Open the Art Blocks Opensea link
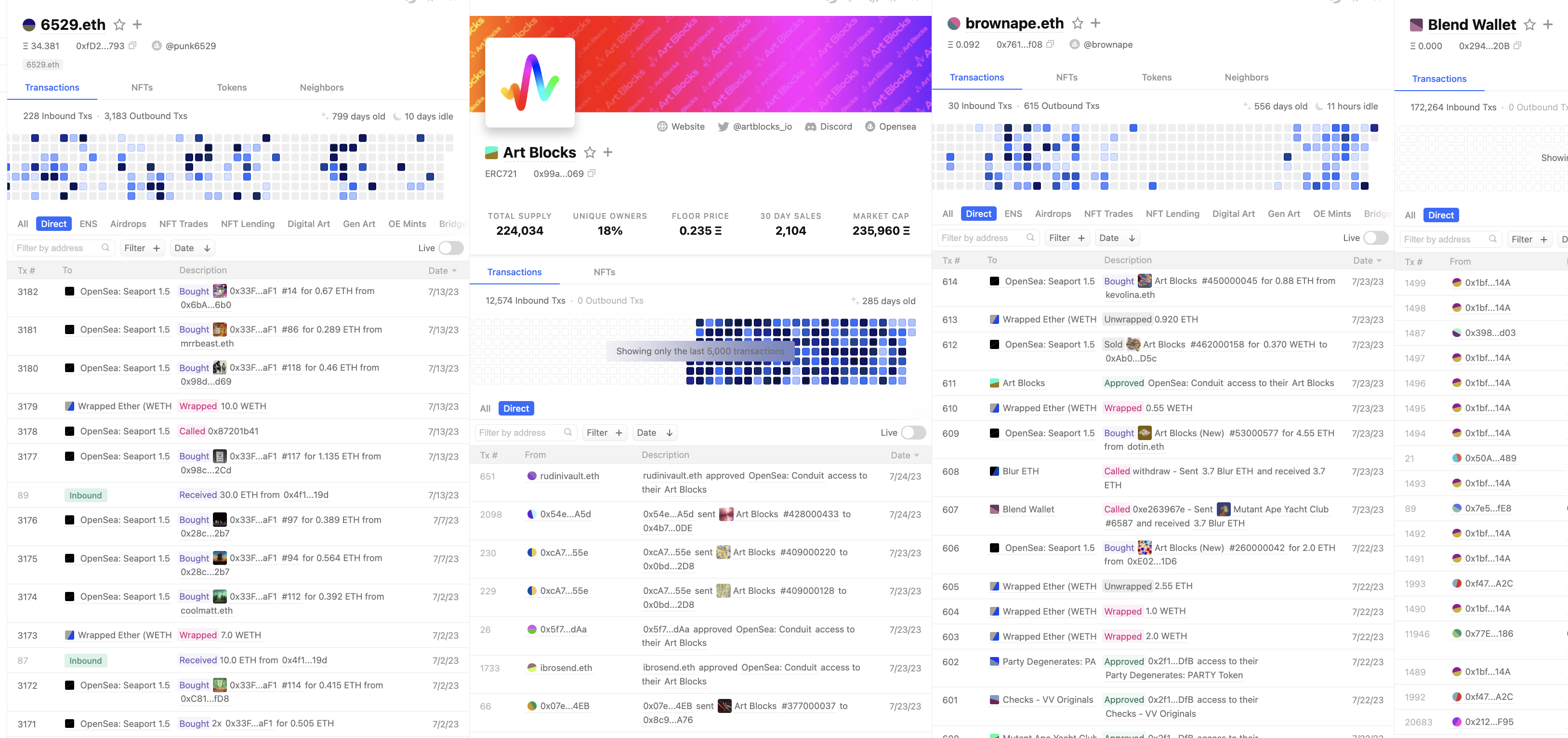 891,127
